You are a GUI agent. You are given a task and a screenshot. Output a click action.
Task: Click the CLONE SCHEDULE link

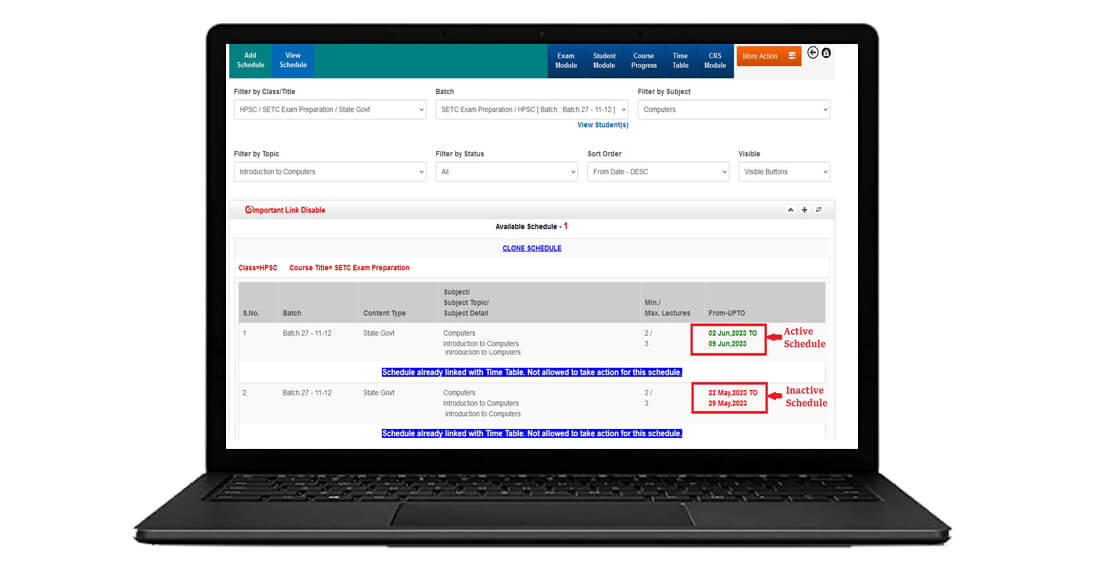coord(531,248)
